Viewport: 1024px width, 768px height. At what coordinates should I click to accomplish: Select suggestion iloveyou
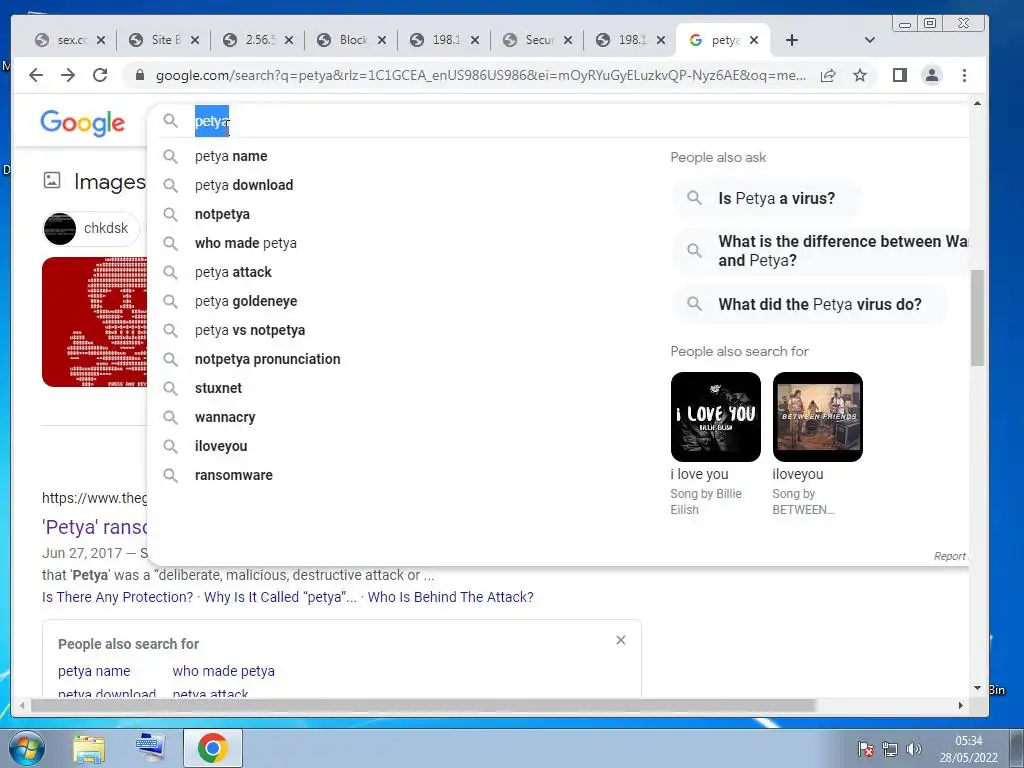[x=221, y=446]
